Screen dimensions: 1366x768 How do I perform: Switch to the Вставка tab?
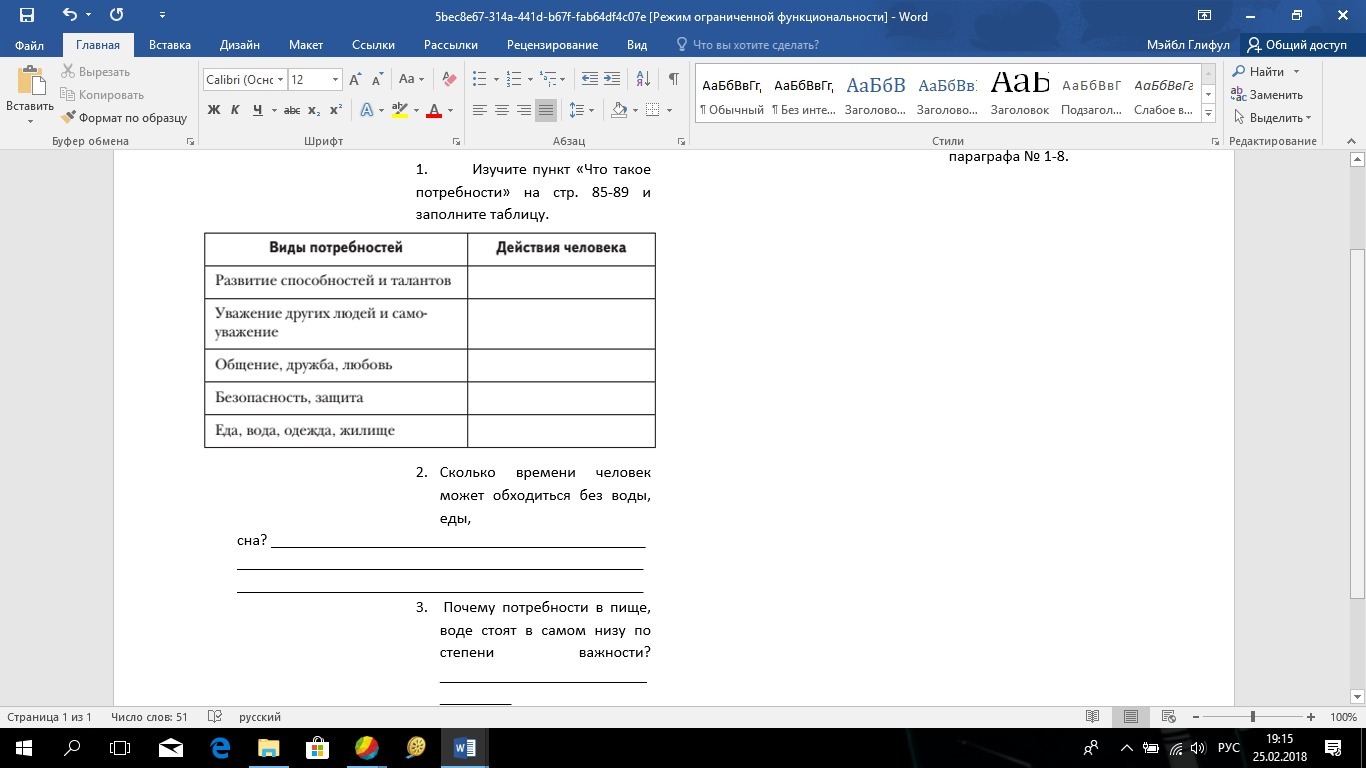click(170, 45)
